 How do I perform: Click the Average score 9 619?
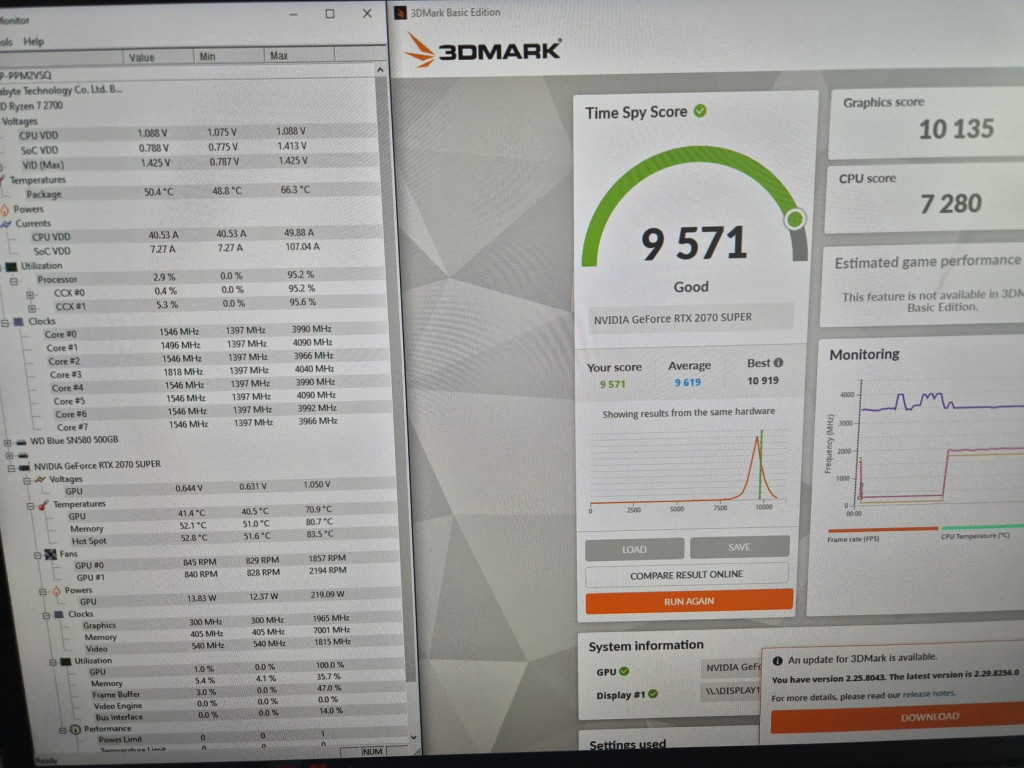[x=688, y=383]
